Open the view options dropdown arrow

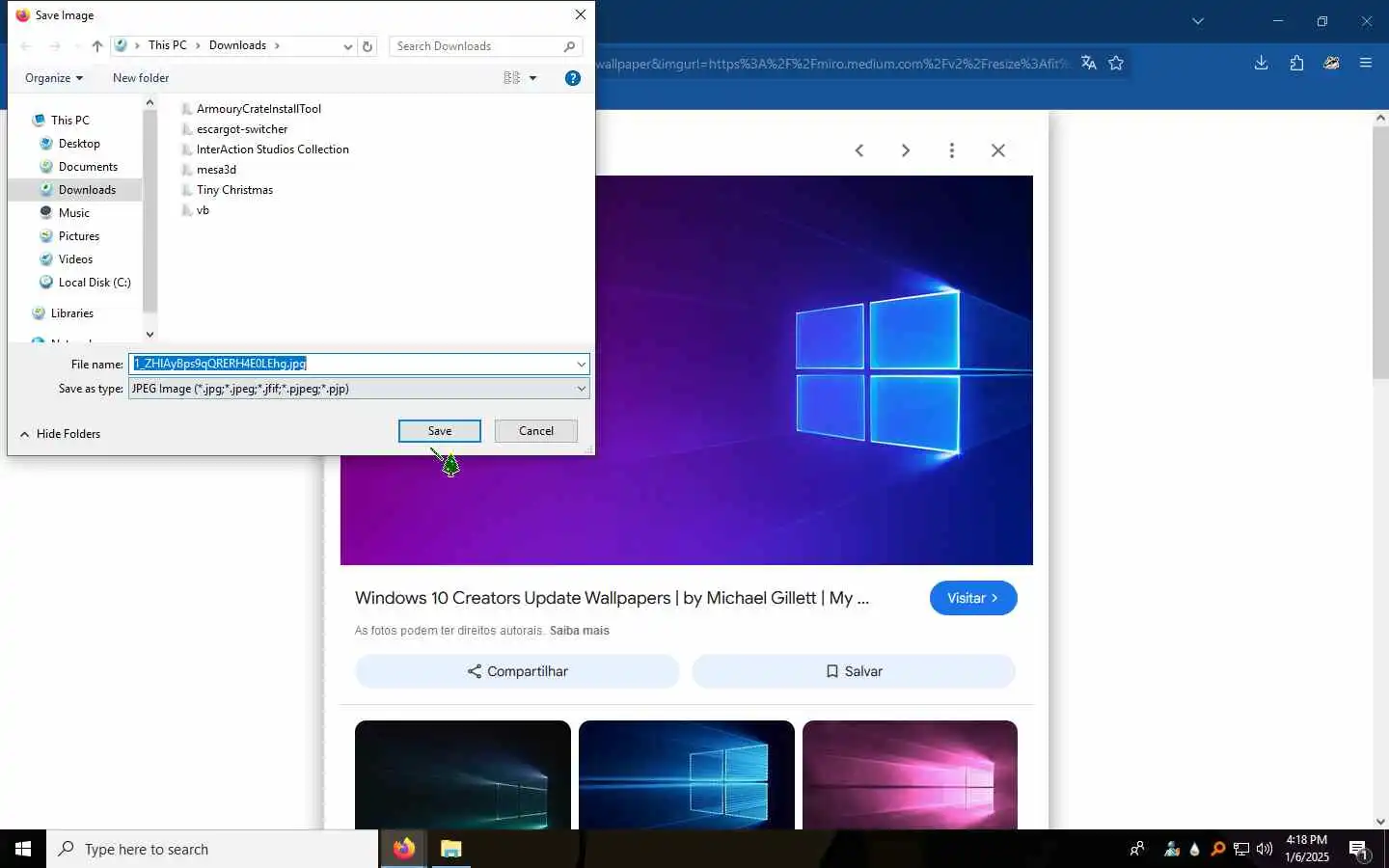[x=533, y=78]
